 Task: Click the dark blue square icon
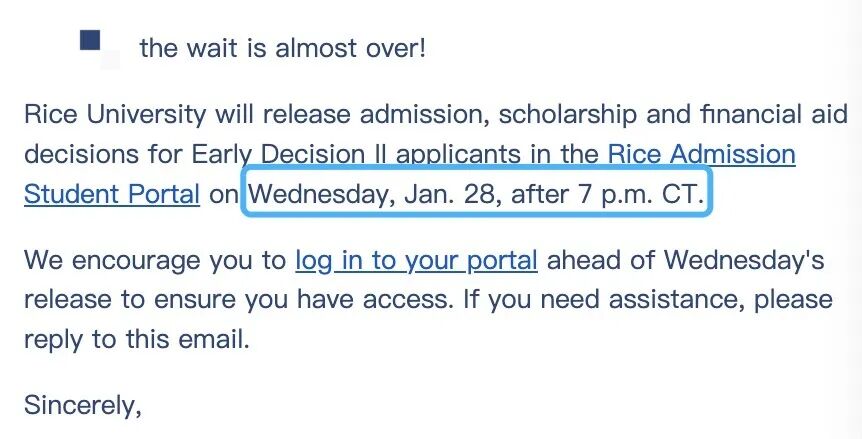click(x=90, y=41)
